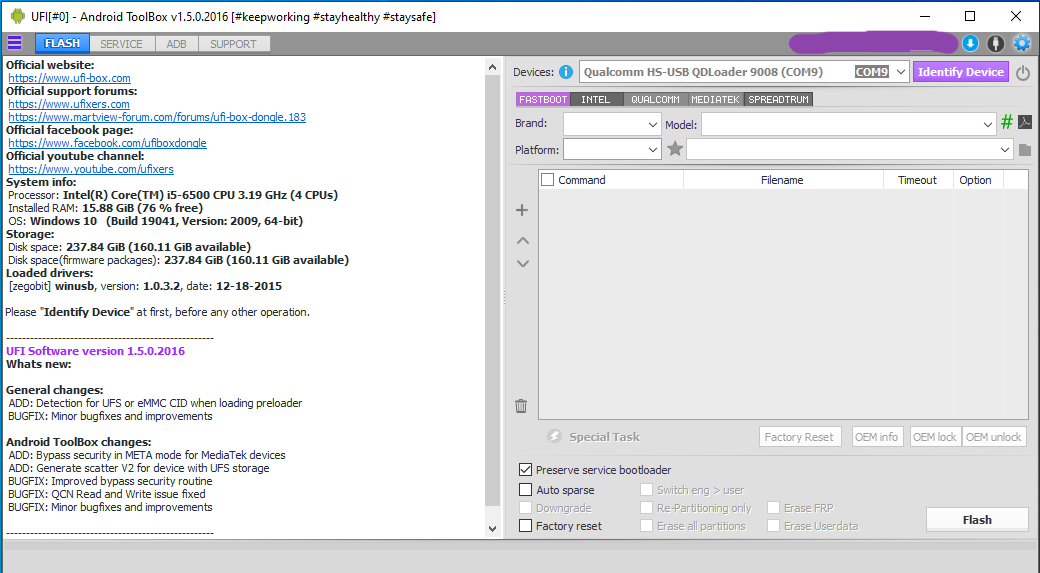Viewport: 1040px width, 573px height.
Task: Open the youtube.com/ufixers link
Action: (91, 169)
